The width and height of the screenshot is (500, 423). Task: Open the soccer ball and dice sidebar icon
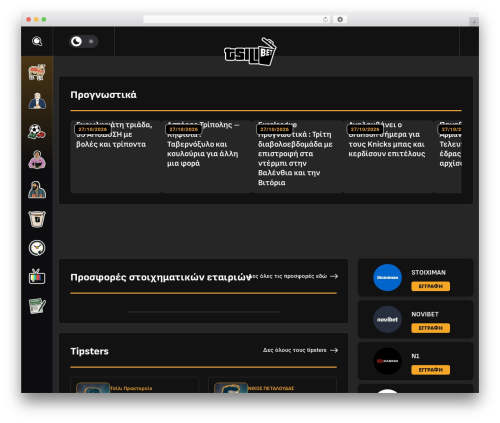37,131
